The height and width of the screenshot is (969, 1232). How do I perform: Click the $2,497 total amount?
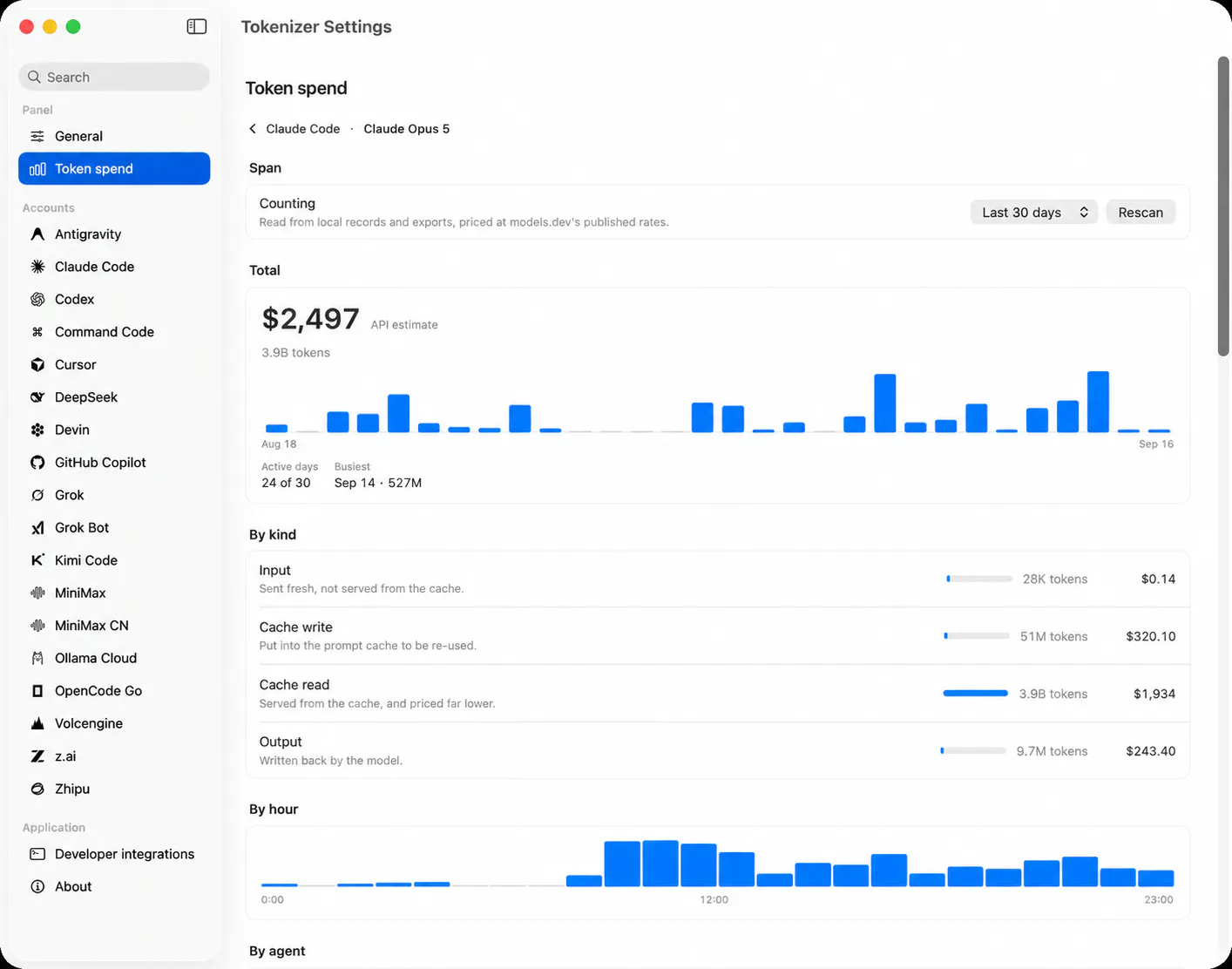click(310, 319)
